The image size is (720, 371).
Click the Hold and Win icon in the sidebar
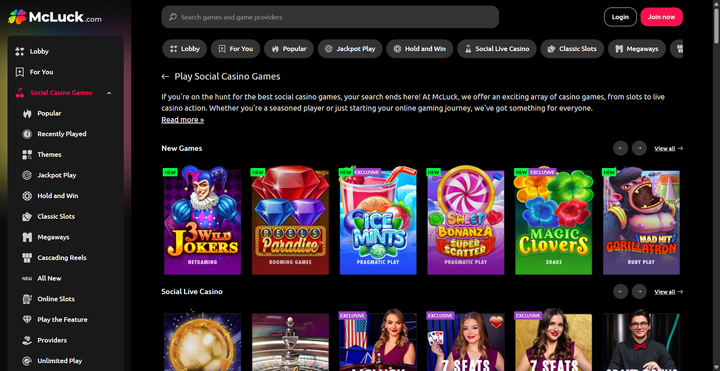click(27, 196)
